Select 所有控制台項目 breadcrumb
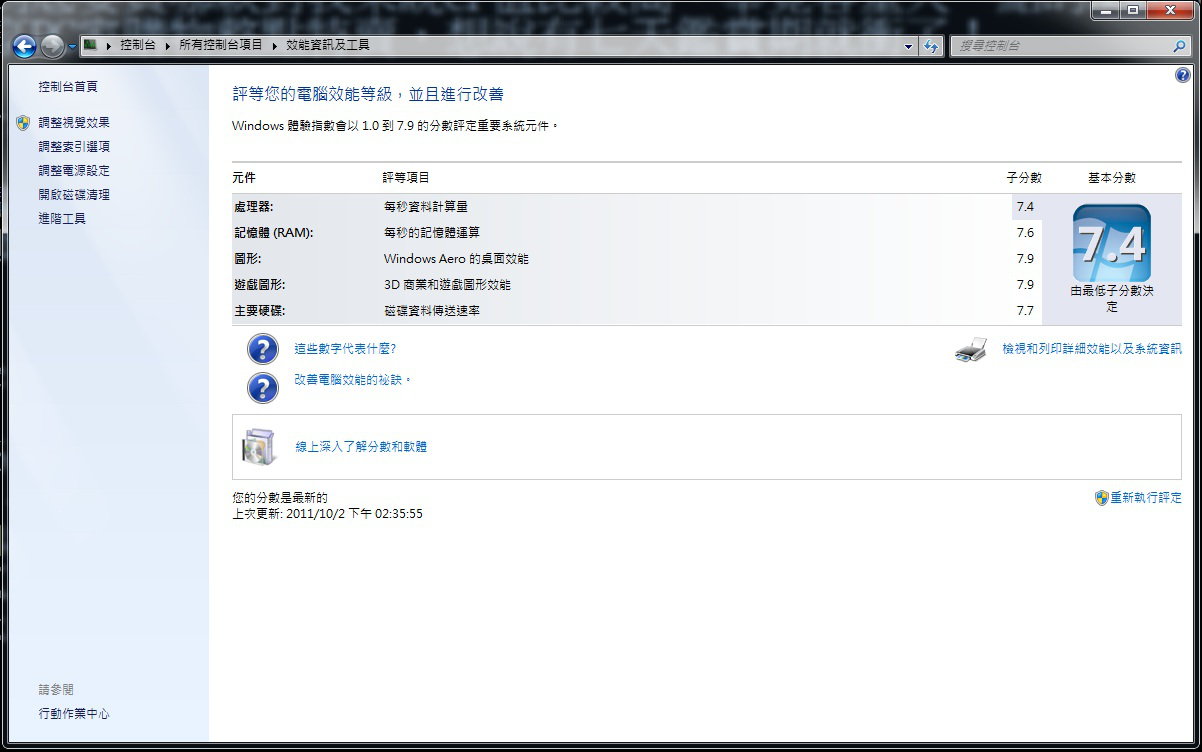Screen dimensions: 1202x752 [x=220, y=45]
